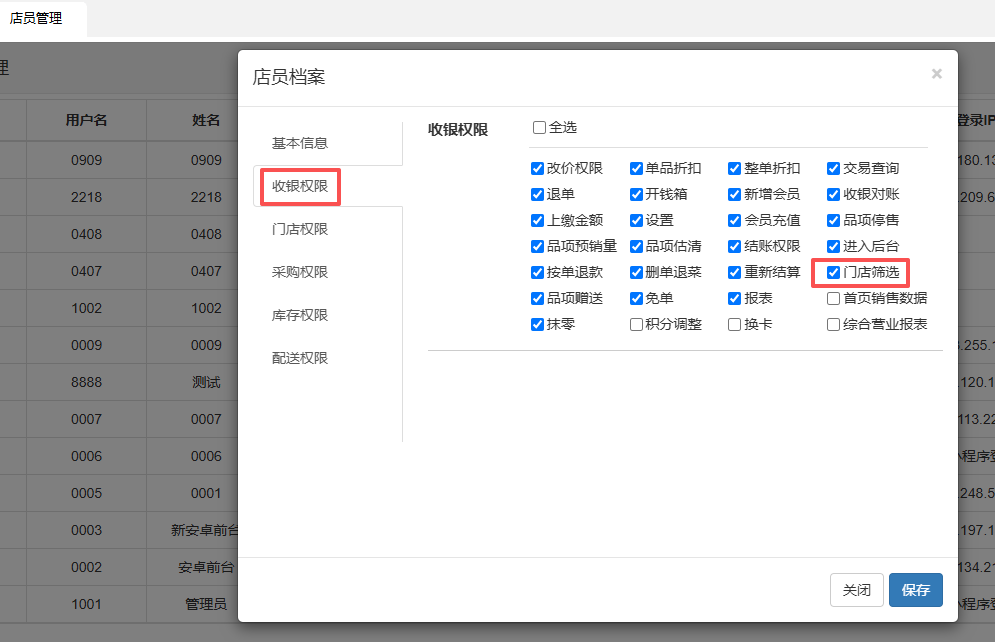995x642 pixels.
Task: Open the 配送权限 tab
Action: tap(300, 358)
